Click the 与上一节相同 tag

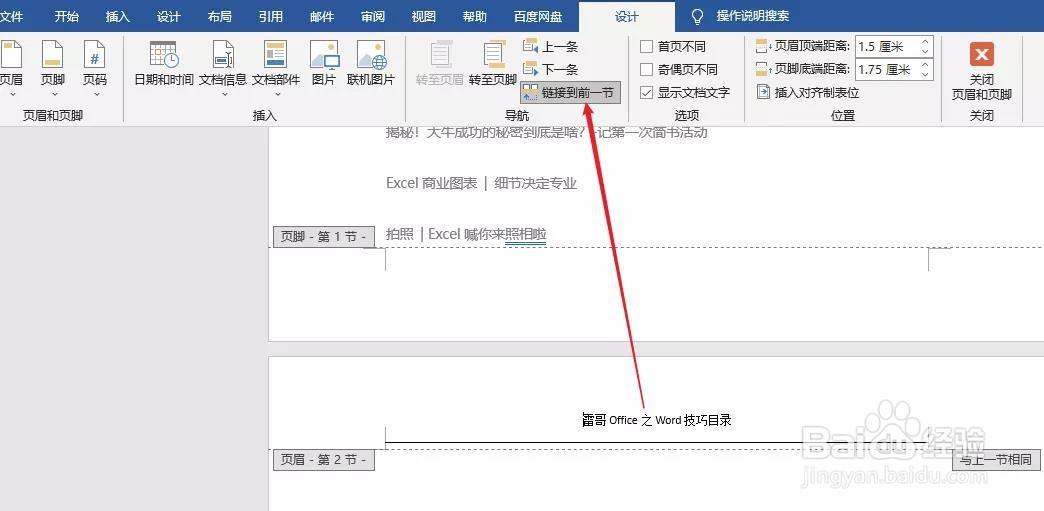[x=995, y=460]
